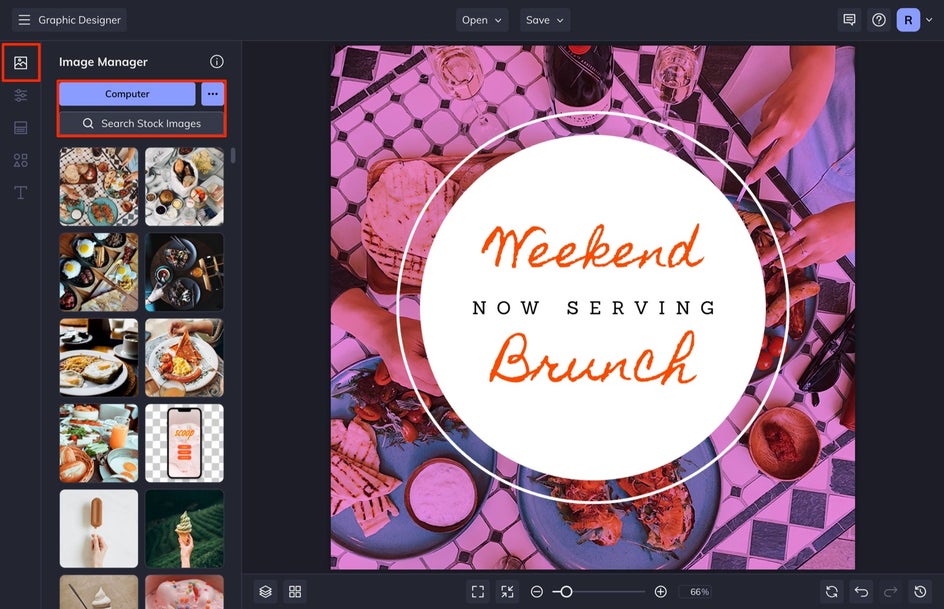This screenshot has height=609, width=944.
Task: Zoom out with the minus icon
Action: coord(536,592)
